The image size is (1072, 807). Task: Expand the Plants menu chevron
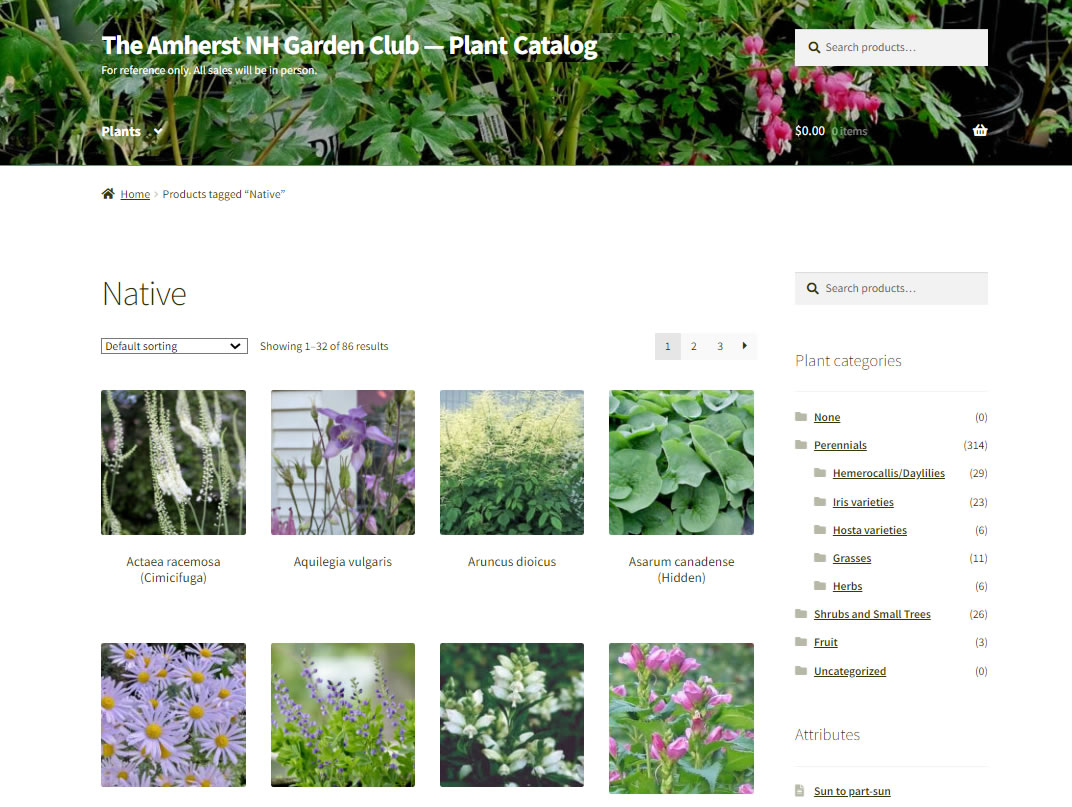point(159,131)
